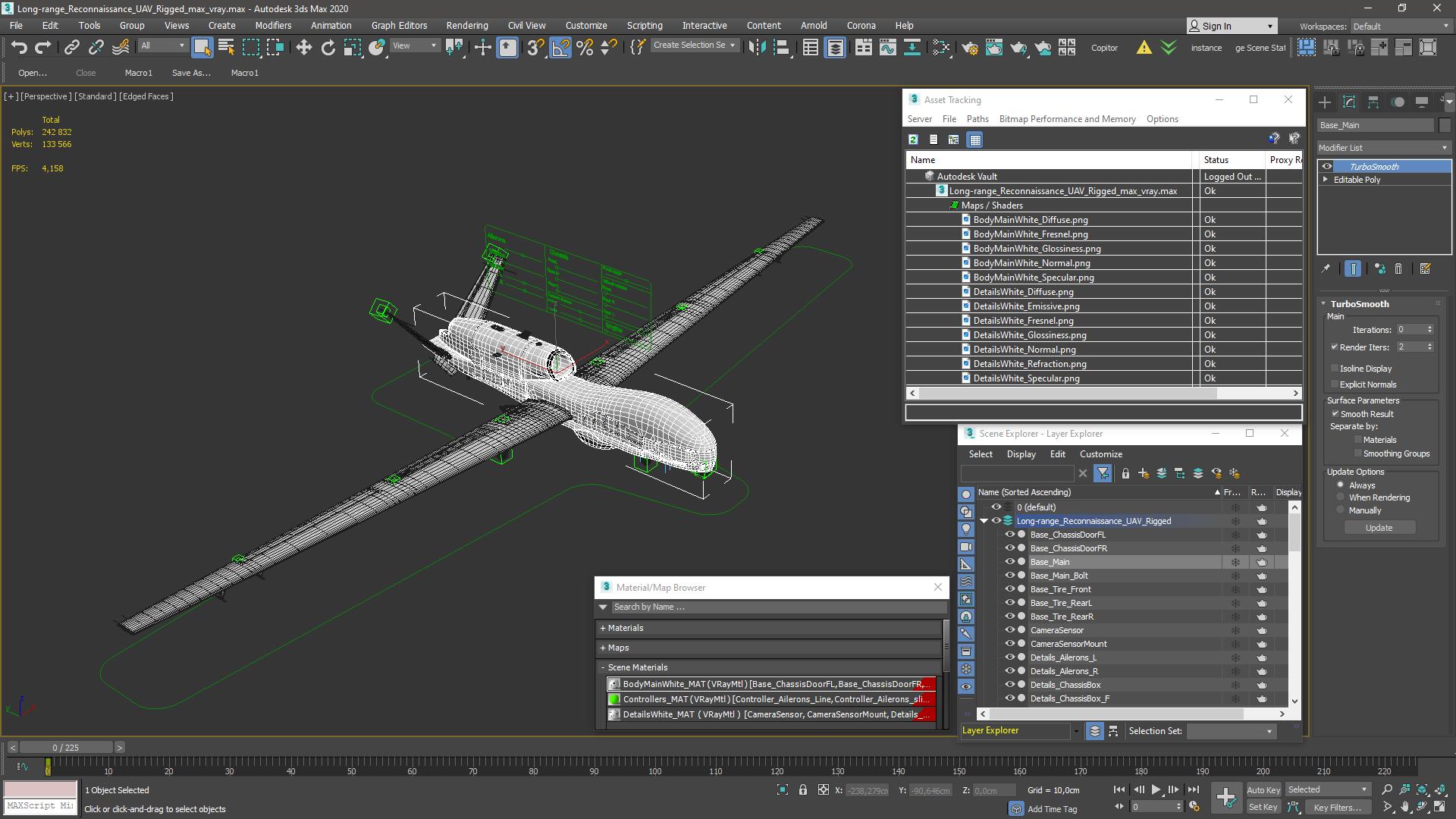This screenshot has height=819, width=1456.
Task: Toggle the 3D Snaps icon
Action: click(x=535, y=48)
